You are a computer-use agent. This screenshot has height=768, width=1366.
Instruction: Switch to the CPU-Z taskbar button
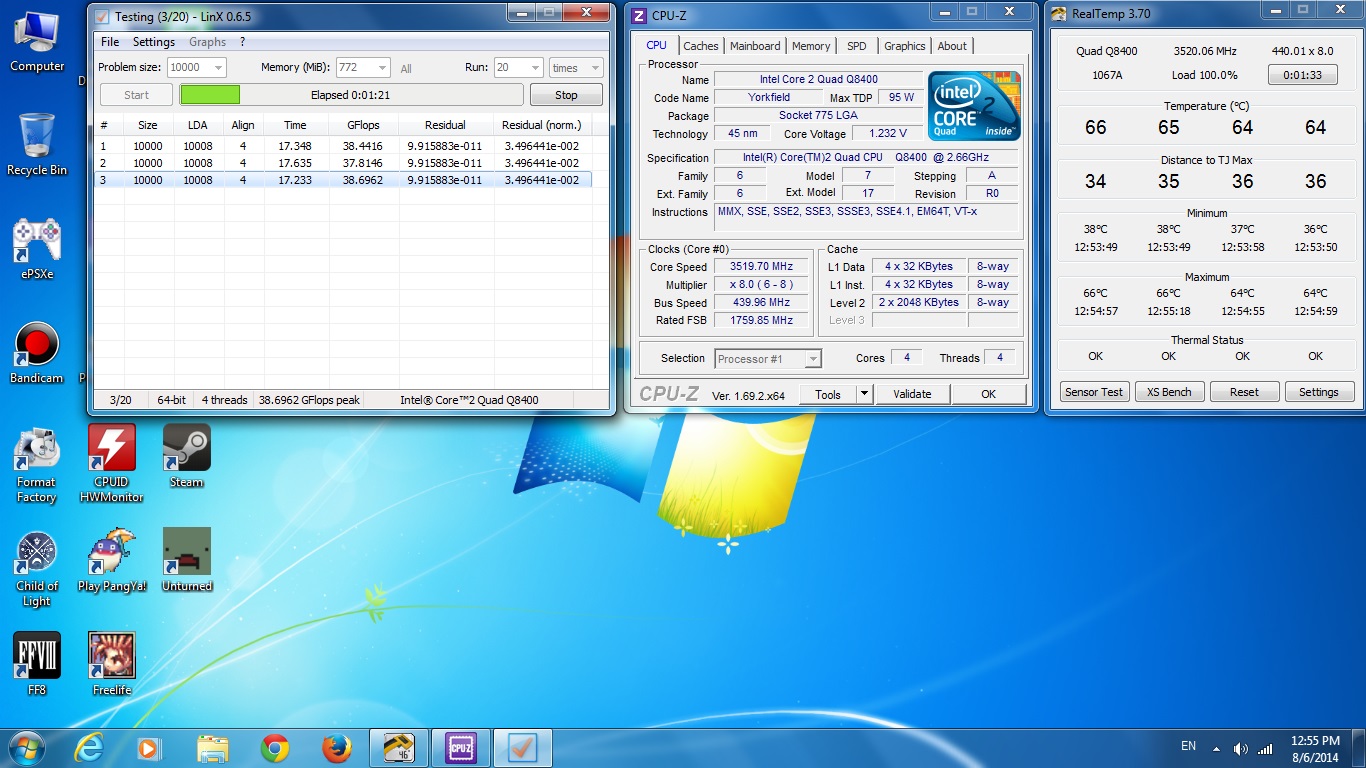pos(461,748)
